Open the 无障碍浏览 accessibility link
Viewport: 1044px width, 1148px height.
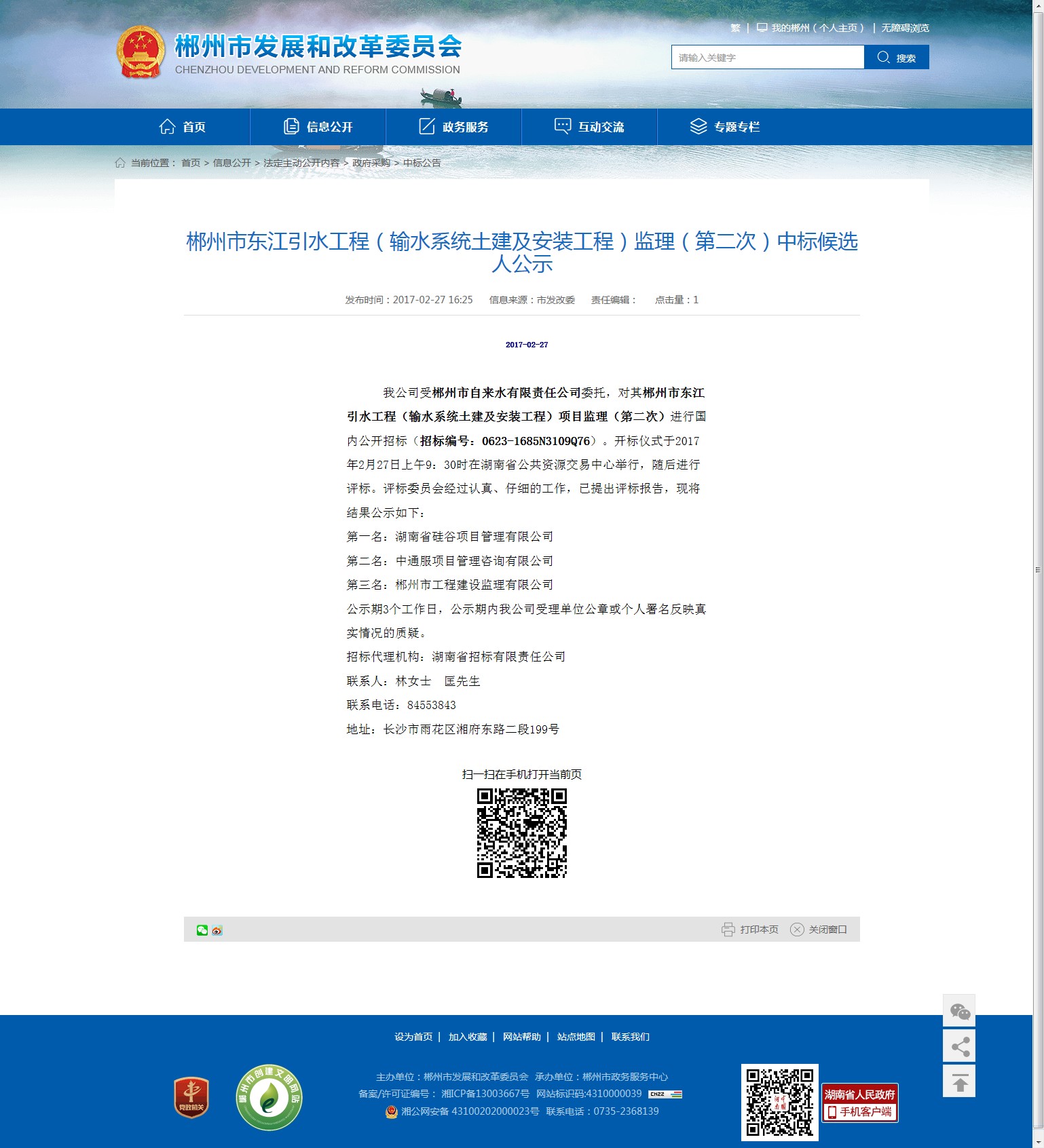(905, 28)
